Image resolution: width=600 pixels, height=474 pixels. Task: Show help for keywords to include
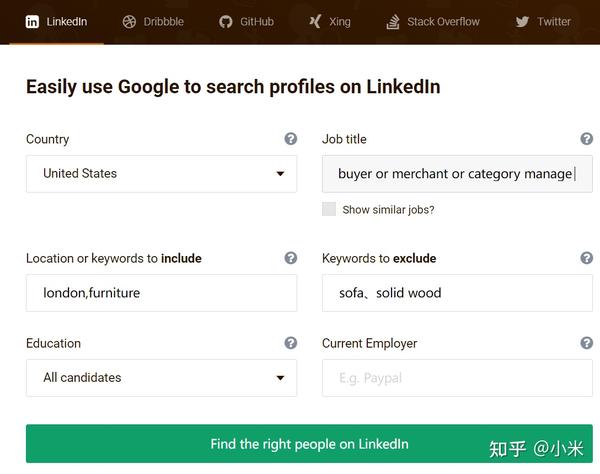pyautogui.click(x=291, y=258)
